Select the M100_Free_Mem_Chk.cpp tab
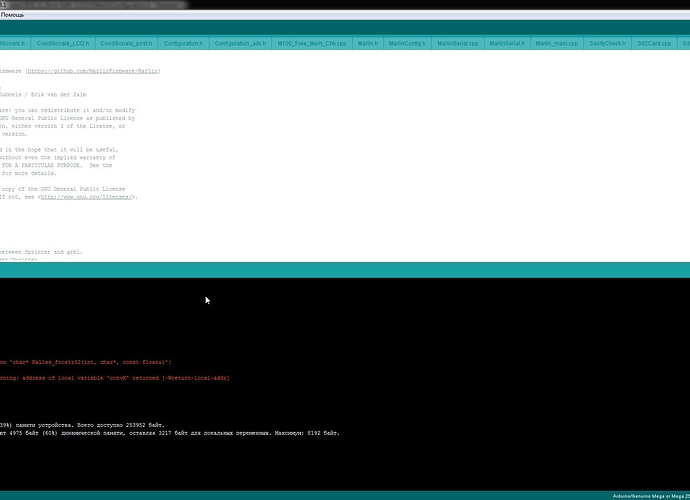Viewport: 690px width, 500px height. (x=312, y=44)
